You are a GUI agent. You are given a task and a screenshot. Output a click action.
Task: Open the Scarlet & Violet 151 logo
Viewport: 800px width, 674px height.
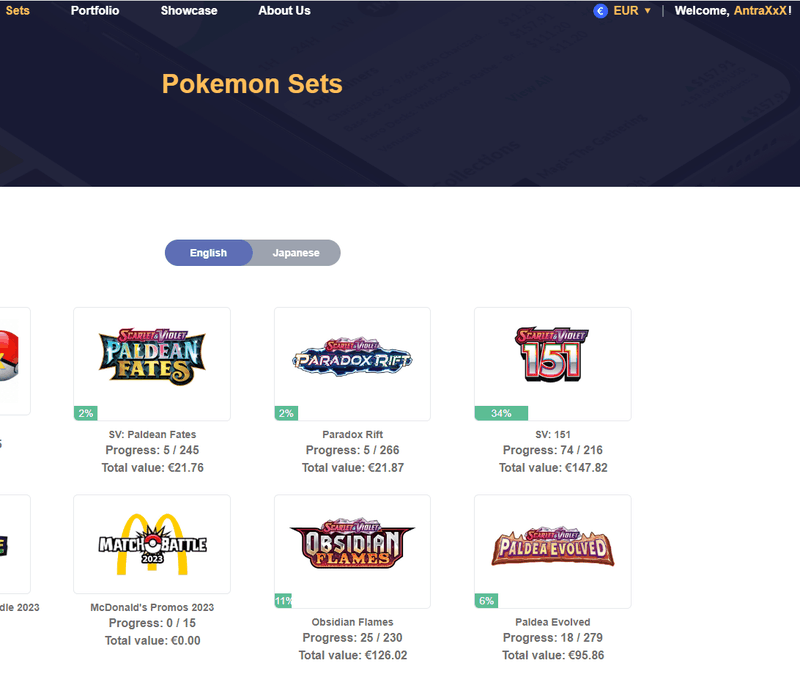tap(552, 354)
